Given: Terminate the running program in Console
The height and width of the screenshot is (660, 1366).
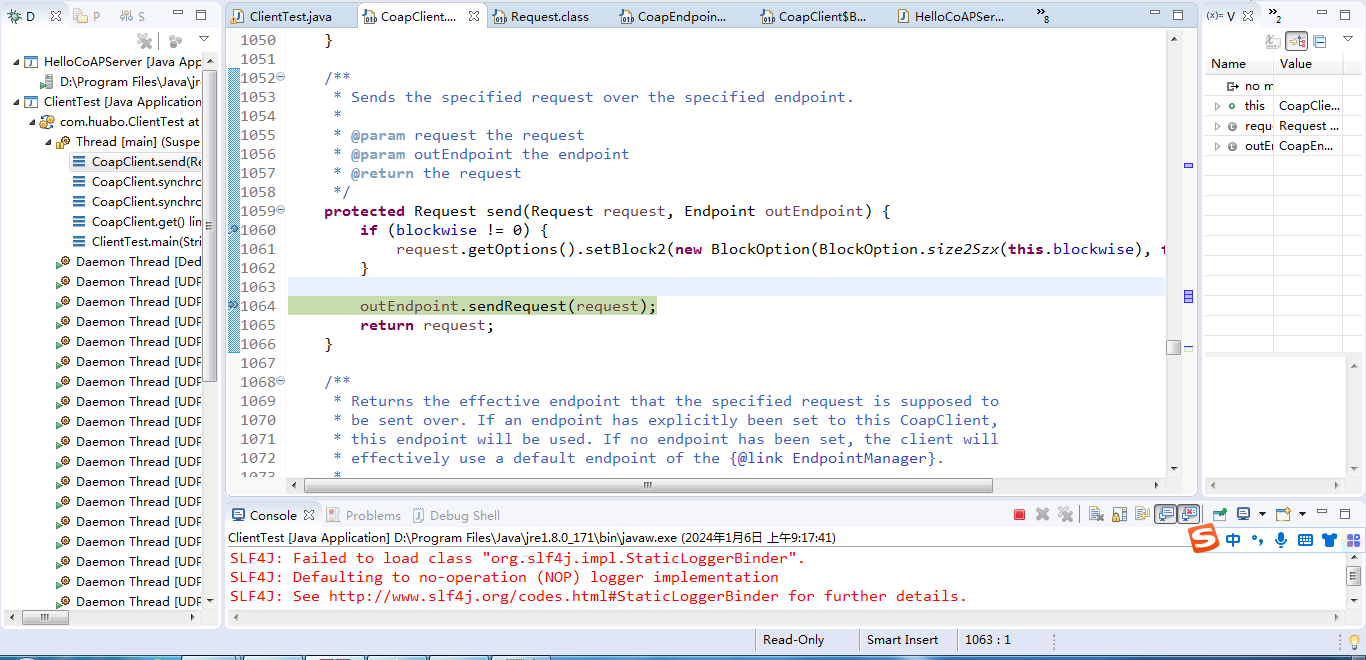Looking at the screenshot, I should 1019,514.
